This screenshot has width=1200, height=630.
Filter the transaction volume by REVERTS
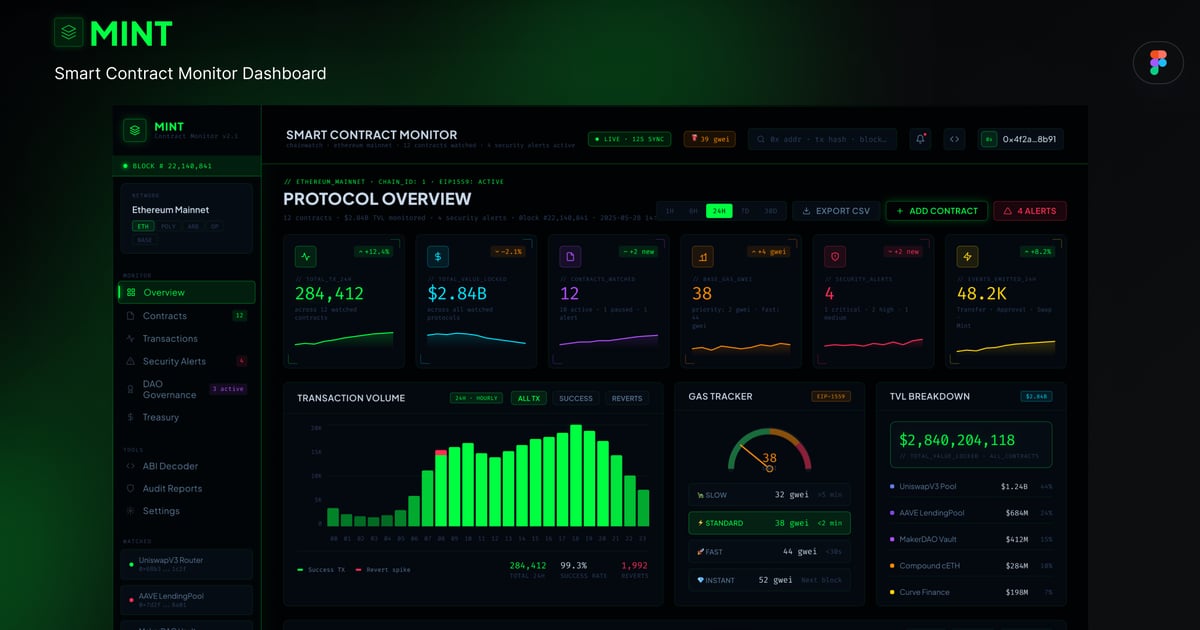(x=627, y=398)
